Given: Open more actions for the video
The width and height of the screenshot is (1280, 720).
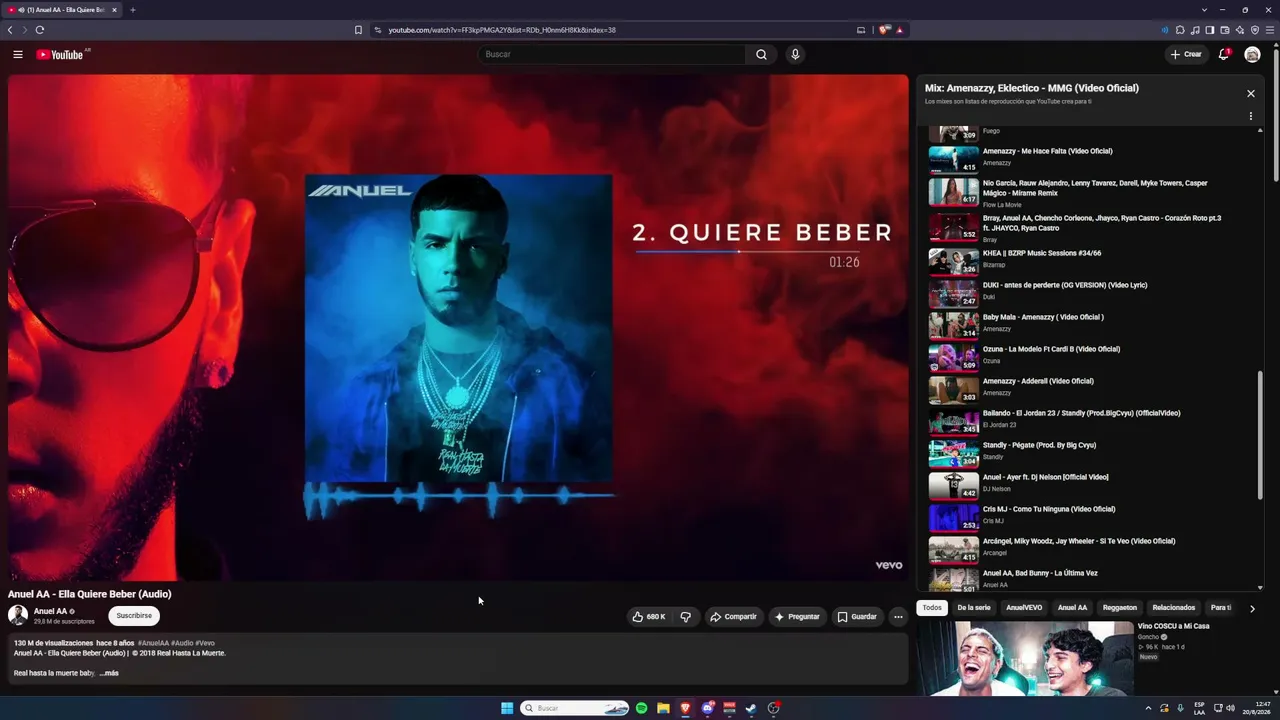Looking at the screenshot, I should click(898, 617).
